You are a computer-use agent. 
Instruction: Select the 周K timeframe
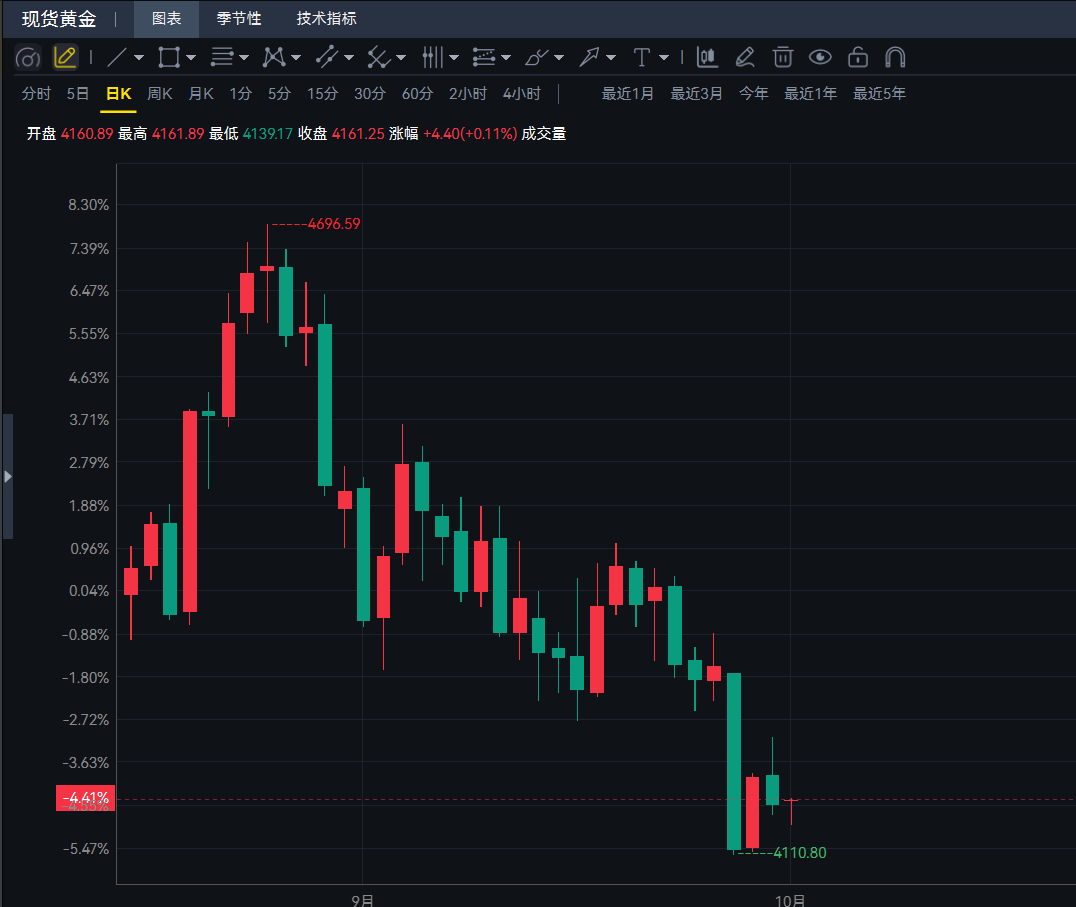(x=160, y=93)
